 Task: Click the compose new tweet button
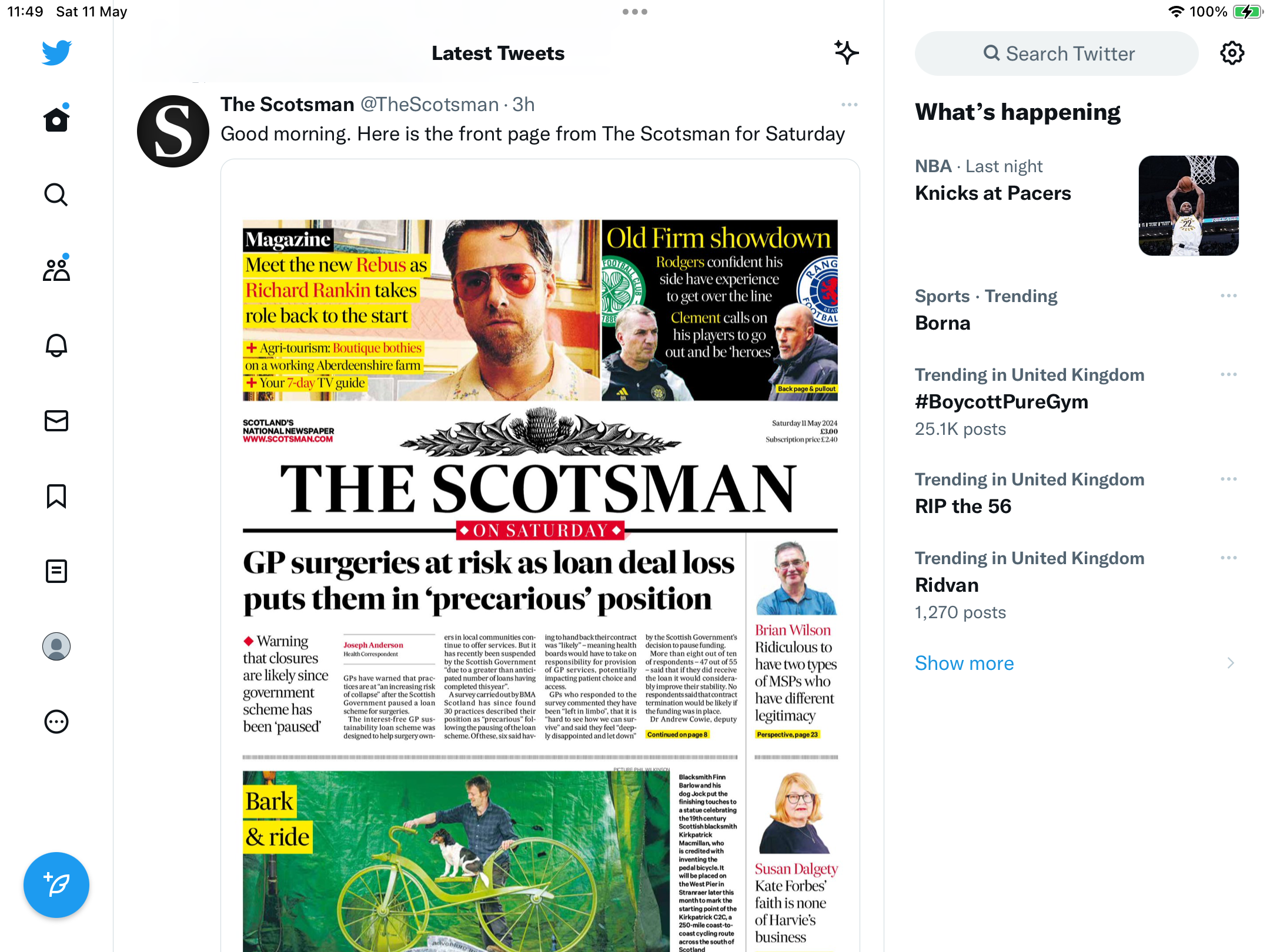(x=56, y=884)
